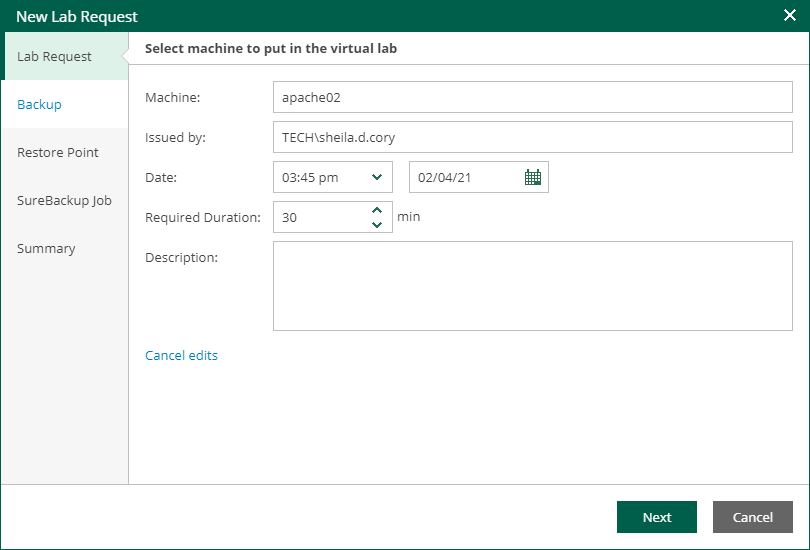Open the calendar date picker icon
Screen dimensions: 810x550
coord(533,177)
